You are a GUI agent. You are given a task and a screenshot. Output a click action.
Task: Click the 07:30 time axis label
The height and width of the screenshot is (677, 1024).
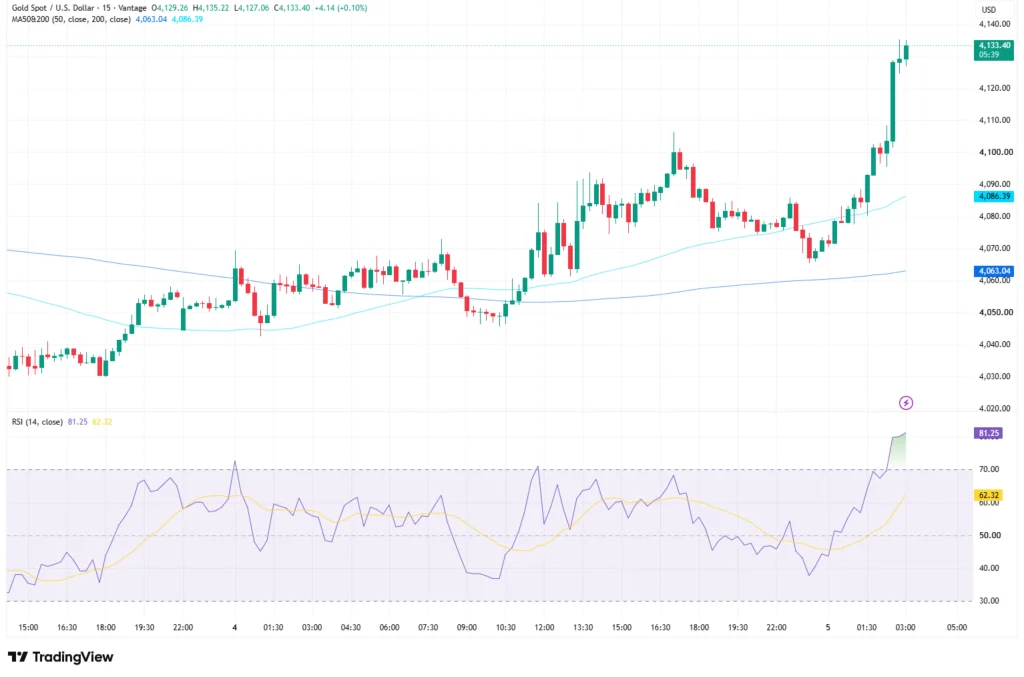point(428,627)
